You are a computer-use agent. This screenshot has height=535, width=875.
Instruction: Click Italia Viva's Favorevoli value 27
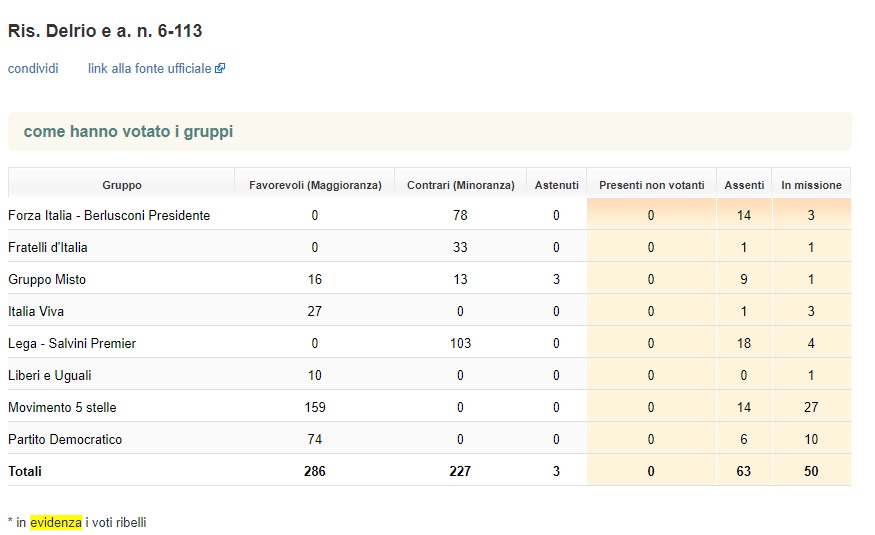[x=315, y=311]
